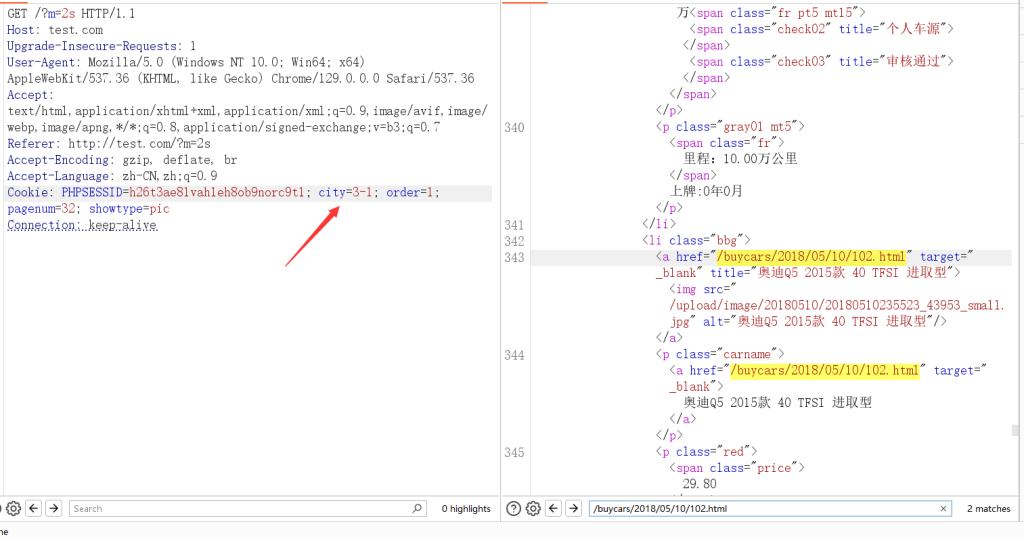
Task: Go to previous match in response search
Action: 553,509
